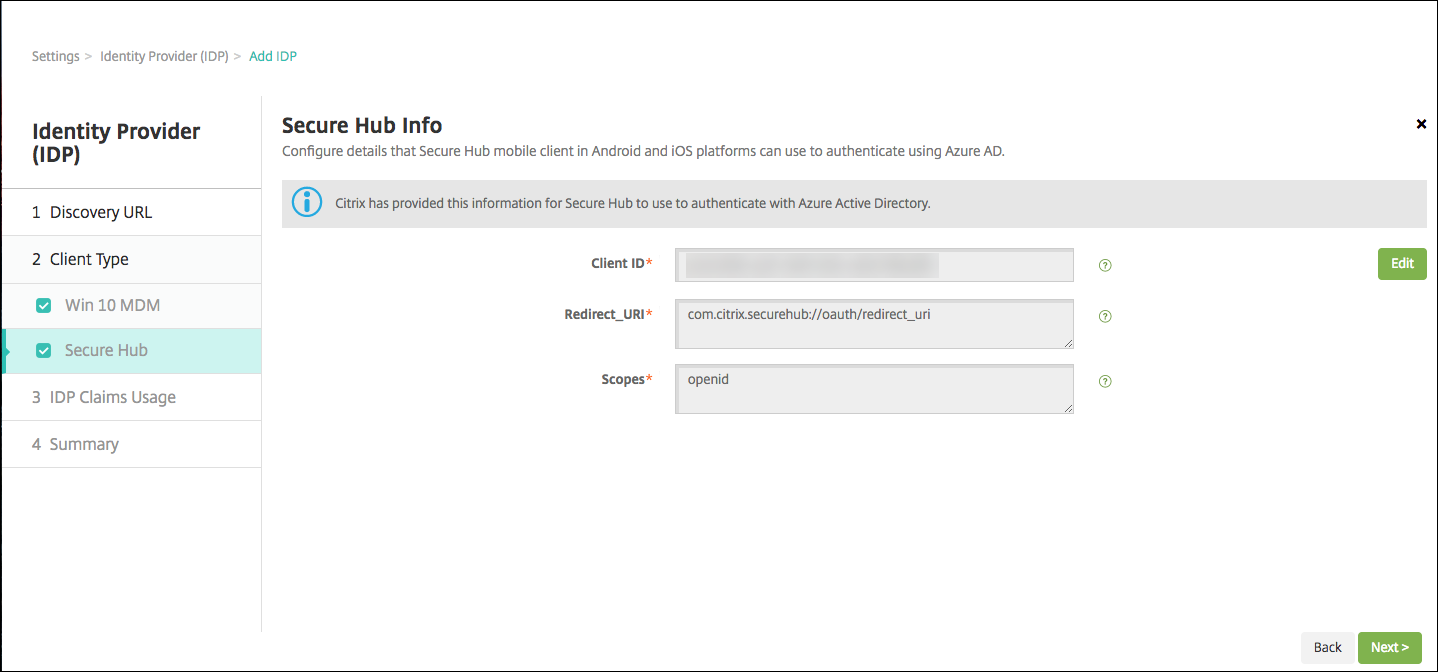Click the green Edit button
The image size is (1438, 672).
[x=1402, y=263]
